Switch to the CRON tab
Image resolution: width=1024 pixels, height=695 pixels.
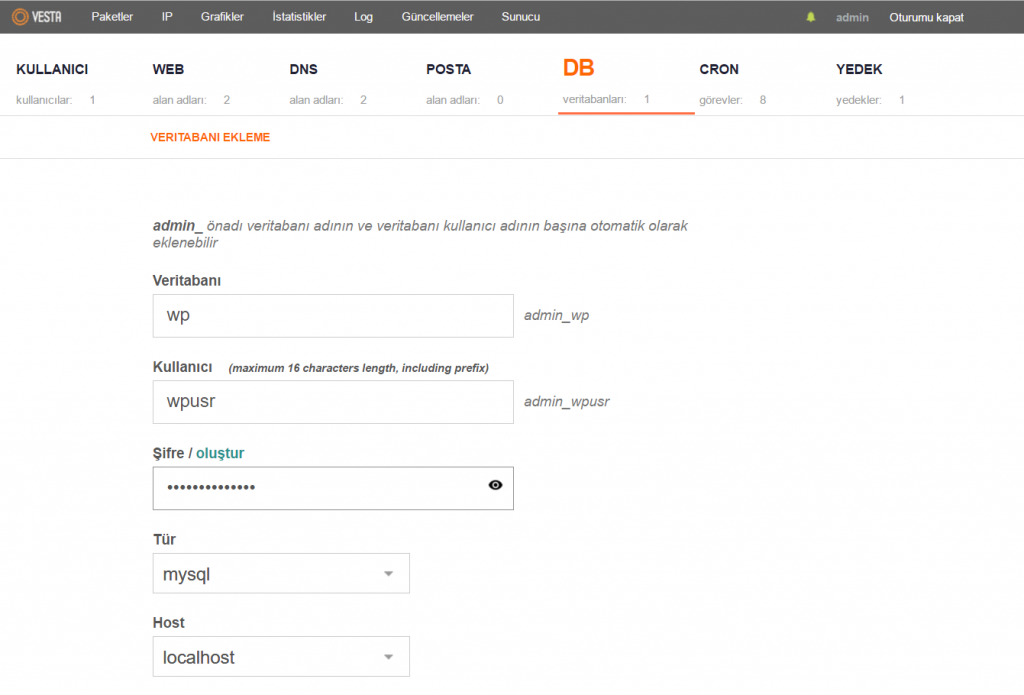click(719, 70)
